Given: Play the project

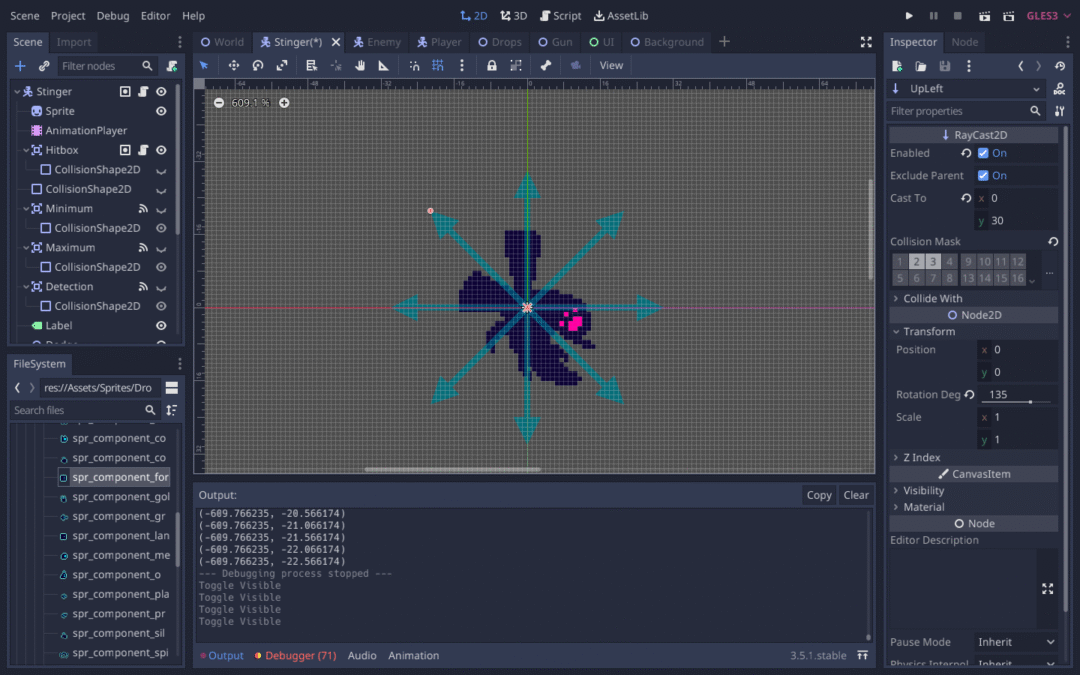Looking at the screenshot, I should point(908,16).
